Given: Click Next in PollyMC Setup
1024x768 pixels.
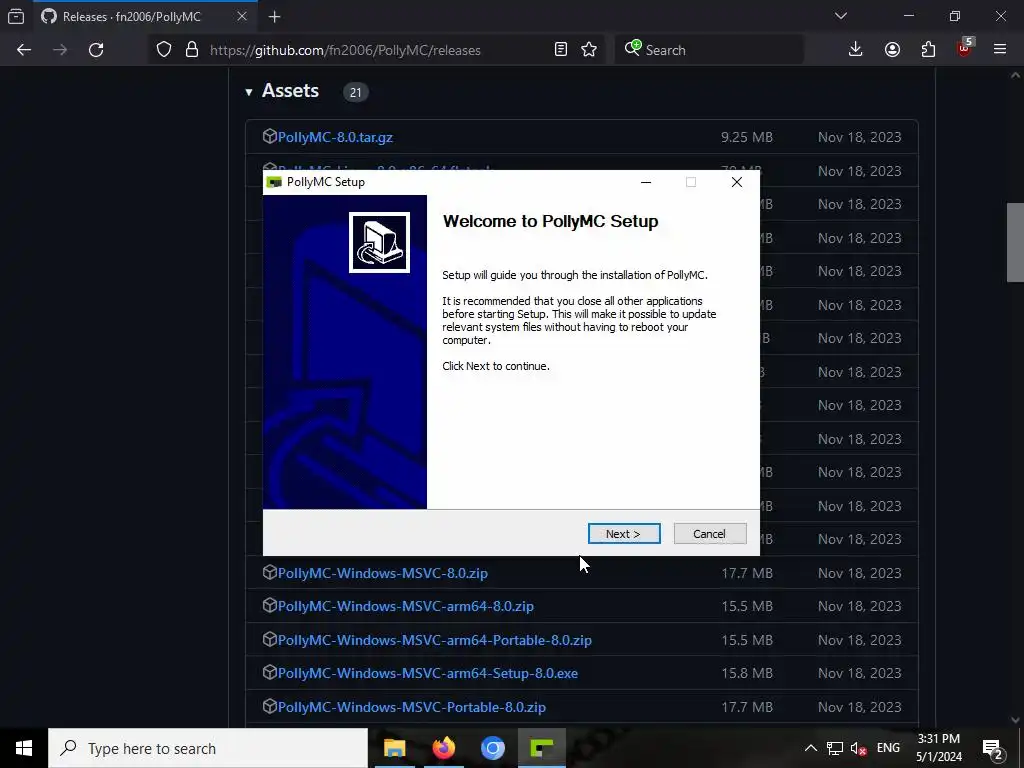Looking at the screenshot, I should 624,534.
